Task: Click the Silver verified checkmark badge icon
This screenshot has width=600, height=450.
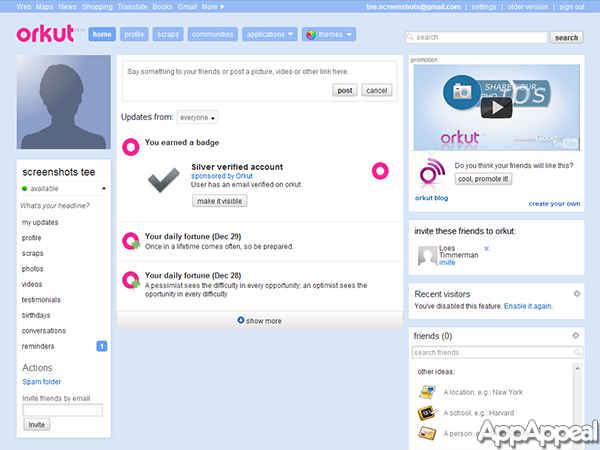Action: (x=163, y=181)
